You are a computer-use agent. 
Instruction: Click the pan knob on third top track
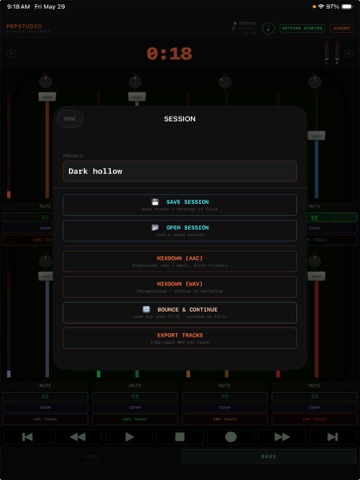tap(225, 82)
